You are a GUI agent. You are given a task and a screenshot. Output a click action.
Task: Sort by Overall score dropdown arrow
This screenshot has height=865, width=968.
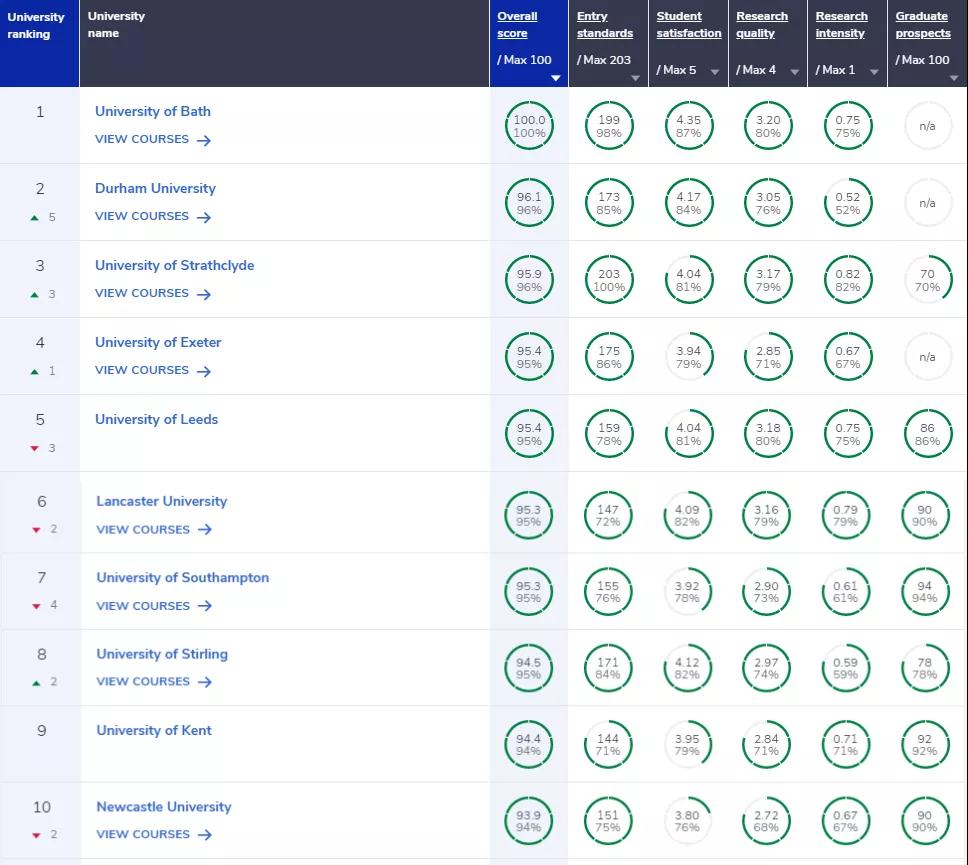click(x=557, y=77)
